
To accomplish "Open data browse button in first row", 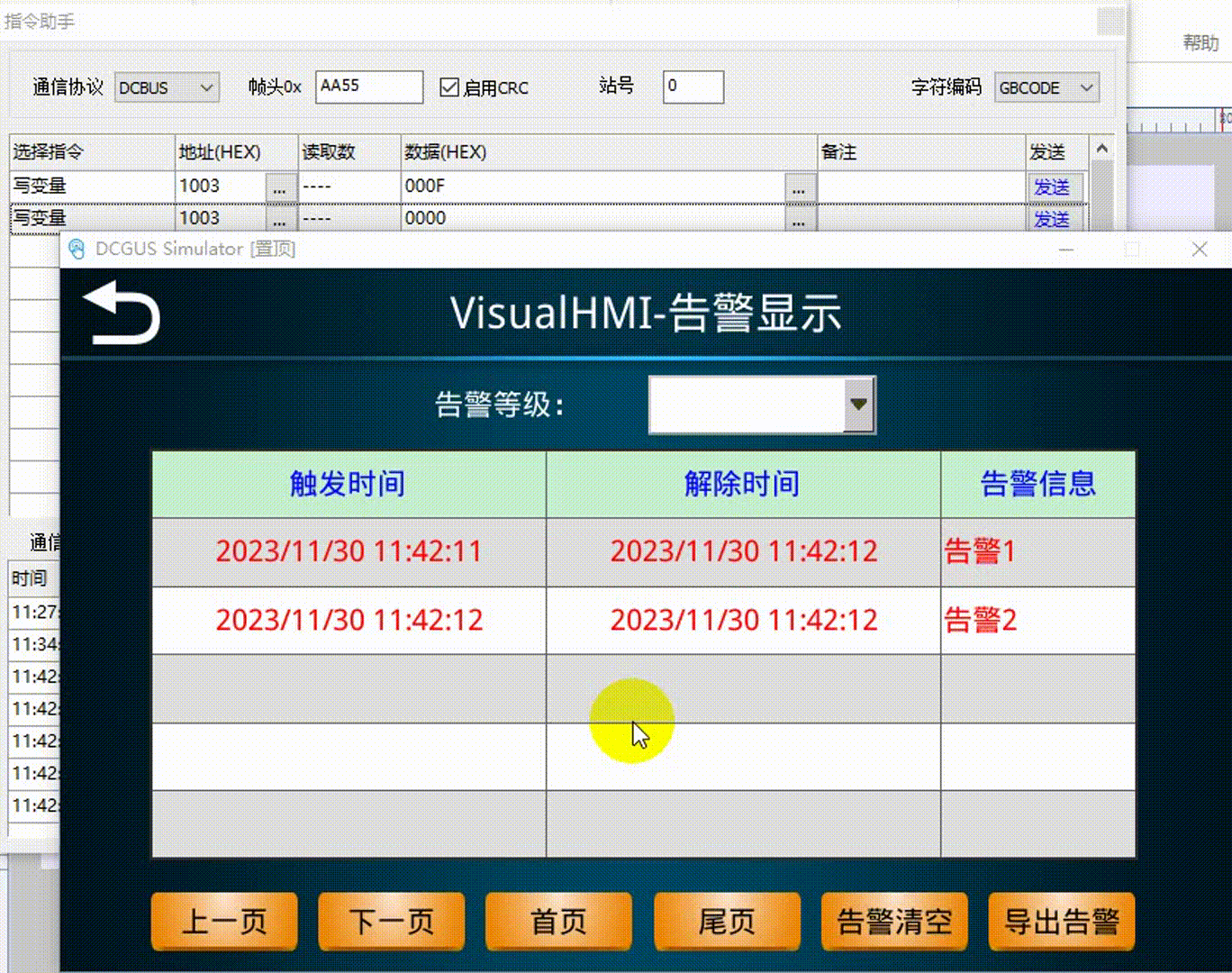I will coord(799,188).
